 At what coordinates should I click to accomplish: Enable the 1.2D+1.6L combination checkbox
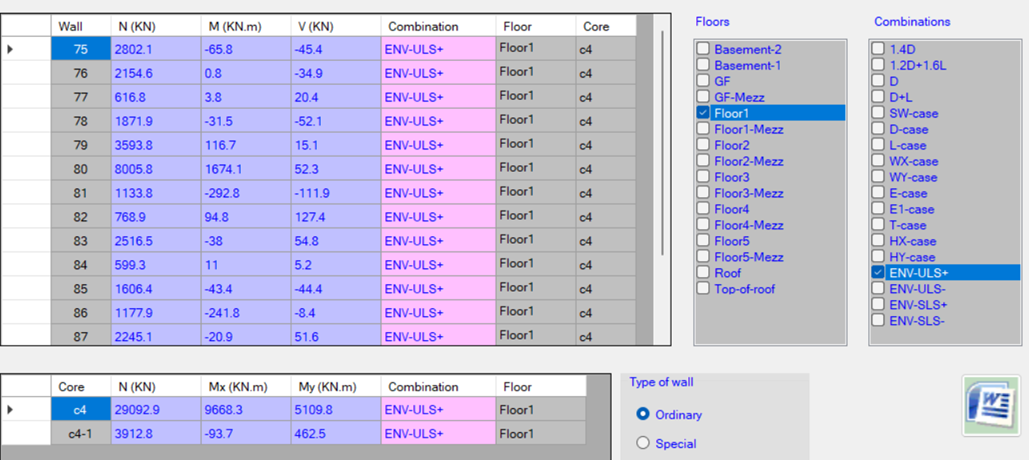click(878, 64)
